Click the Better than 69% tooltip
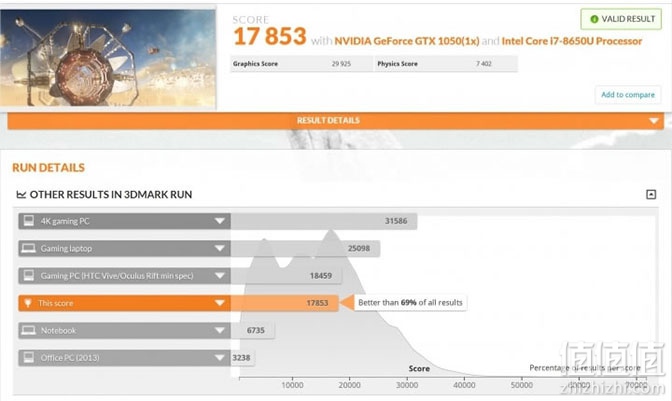This screenshot has width=672, height=401. click(410, 302)
